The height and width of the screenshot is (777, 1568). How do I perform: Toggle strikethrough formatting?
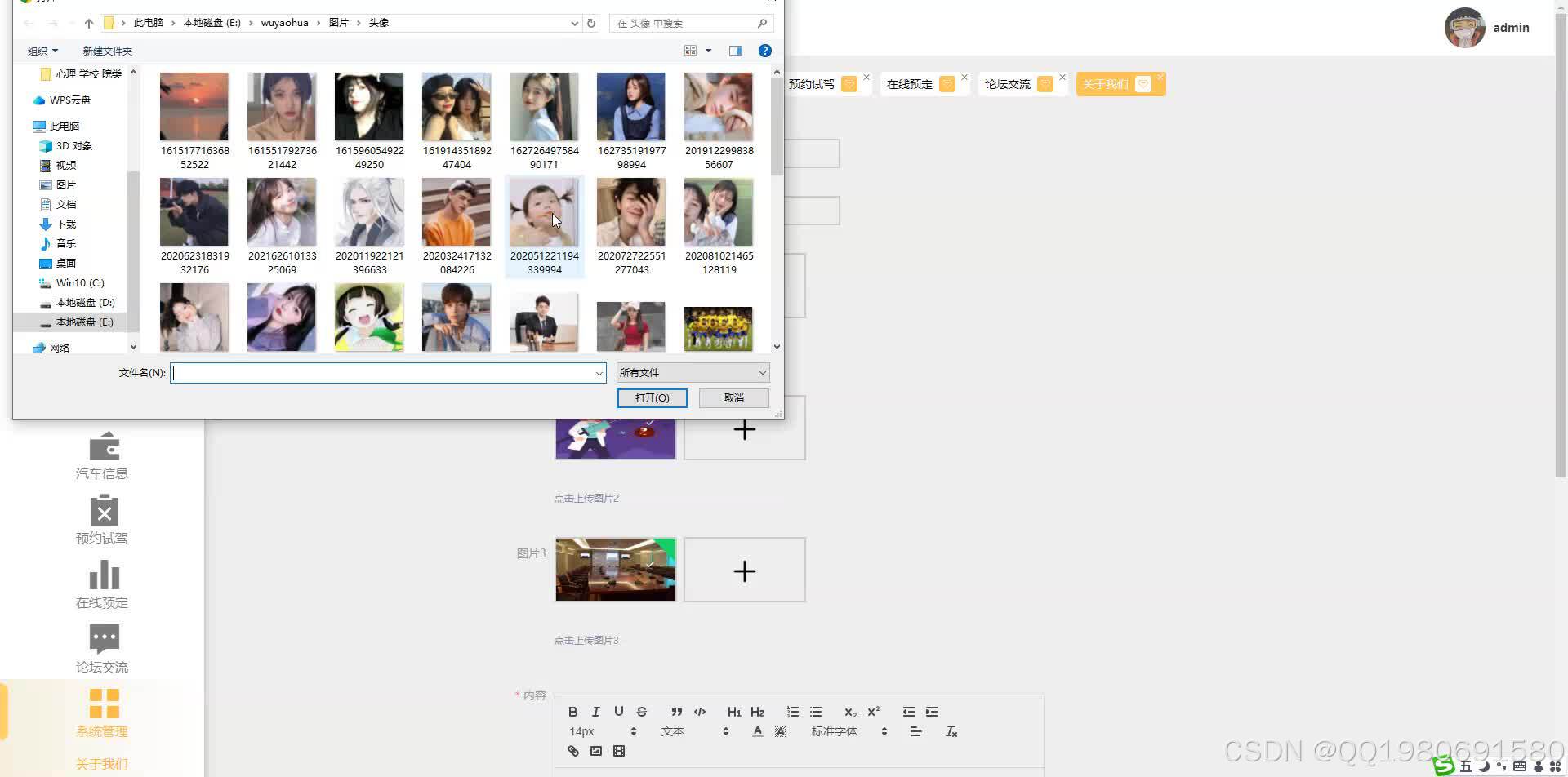tap(641, 712)
